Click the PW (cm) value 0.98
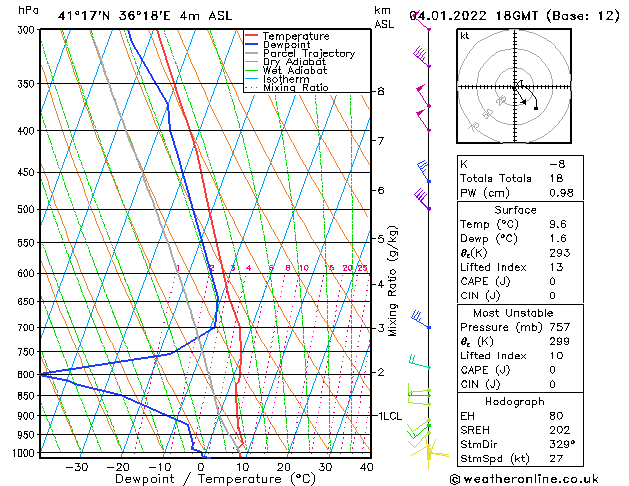Image resolution: width=629 pixels, height=486 pixels. point(561,193)
